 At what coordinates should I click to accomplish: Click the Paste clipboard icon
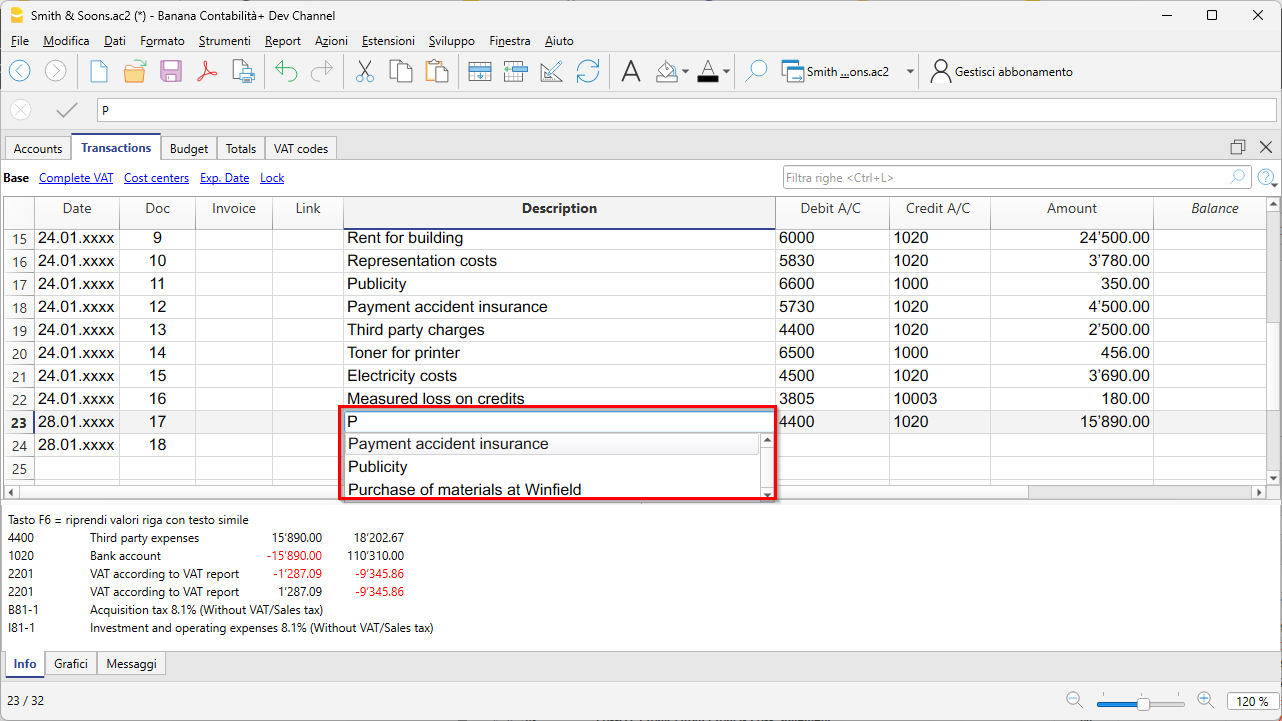(436, 71)
